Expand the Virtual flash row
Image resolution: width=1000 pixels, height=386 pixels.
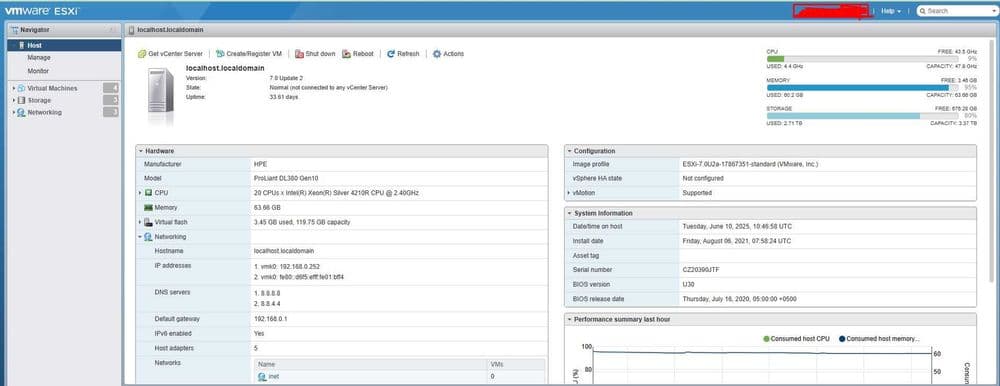tap(140, 222)
